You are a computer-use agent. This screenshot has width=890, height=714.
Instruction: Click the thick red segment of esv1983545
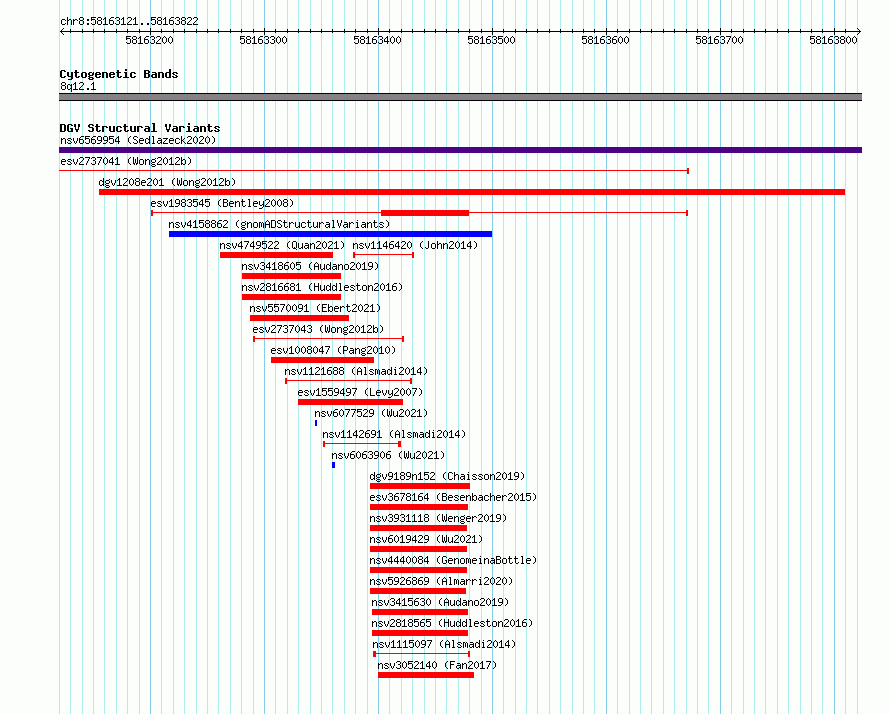[425, 213]
